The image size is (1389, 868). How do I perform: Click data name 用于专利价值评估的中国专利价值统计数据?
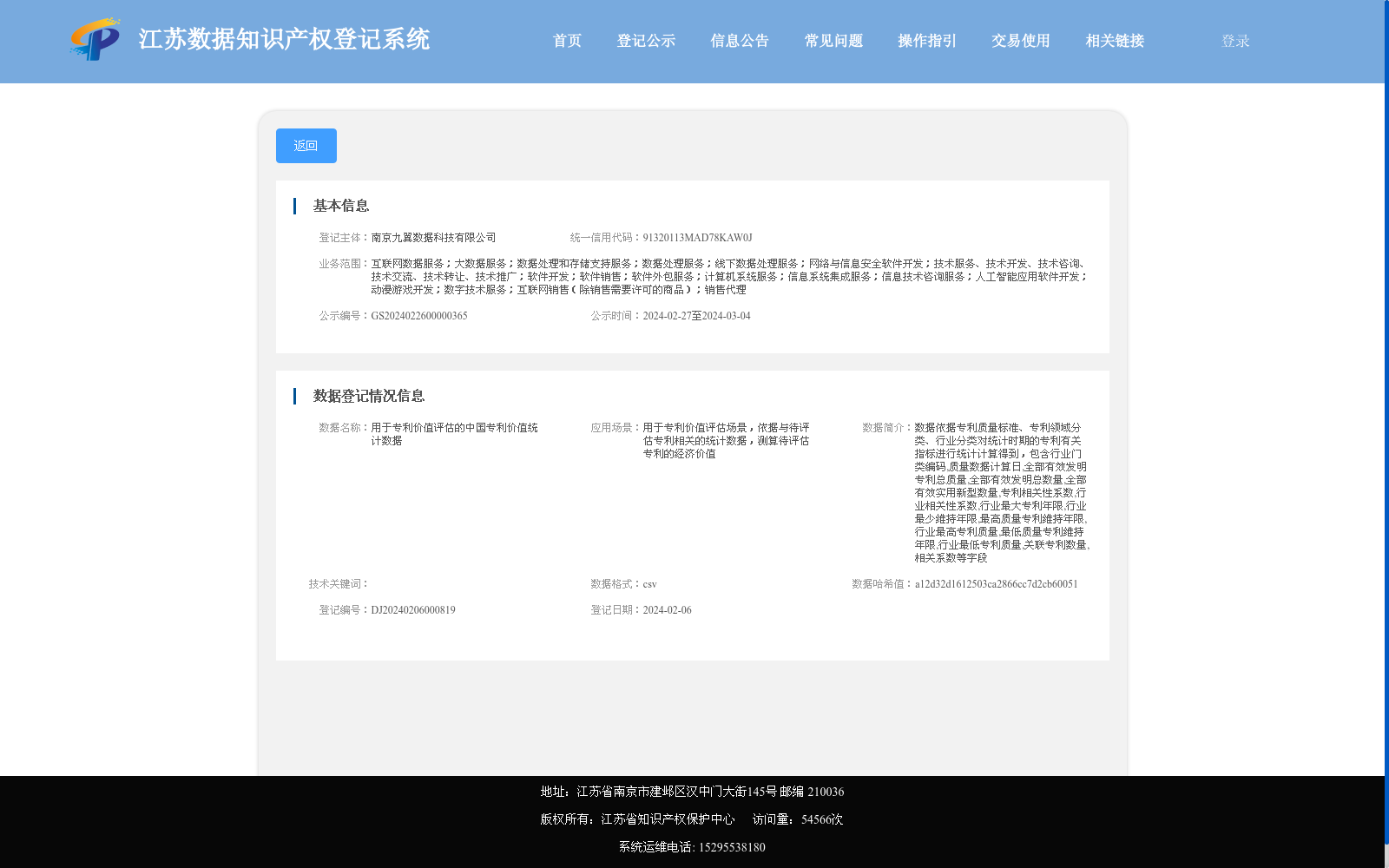tap(454, 434)
